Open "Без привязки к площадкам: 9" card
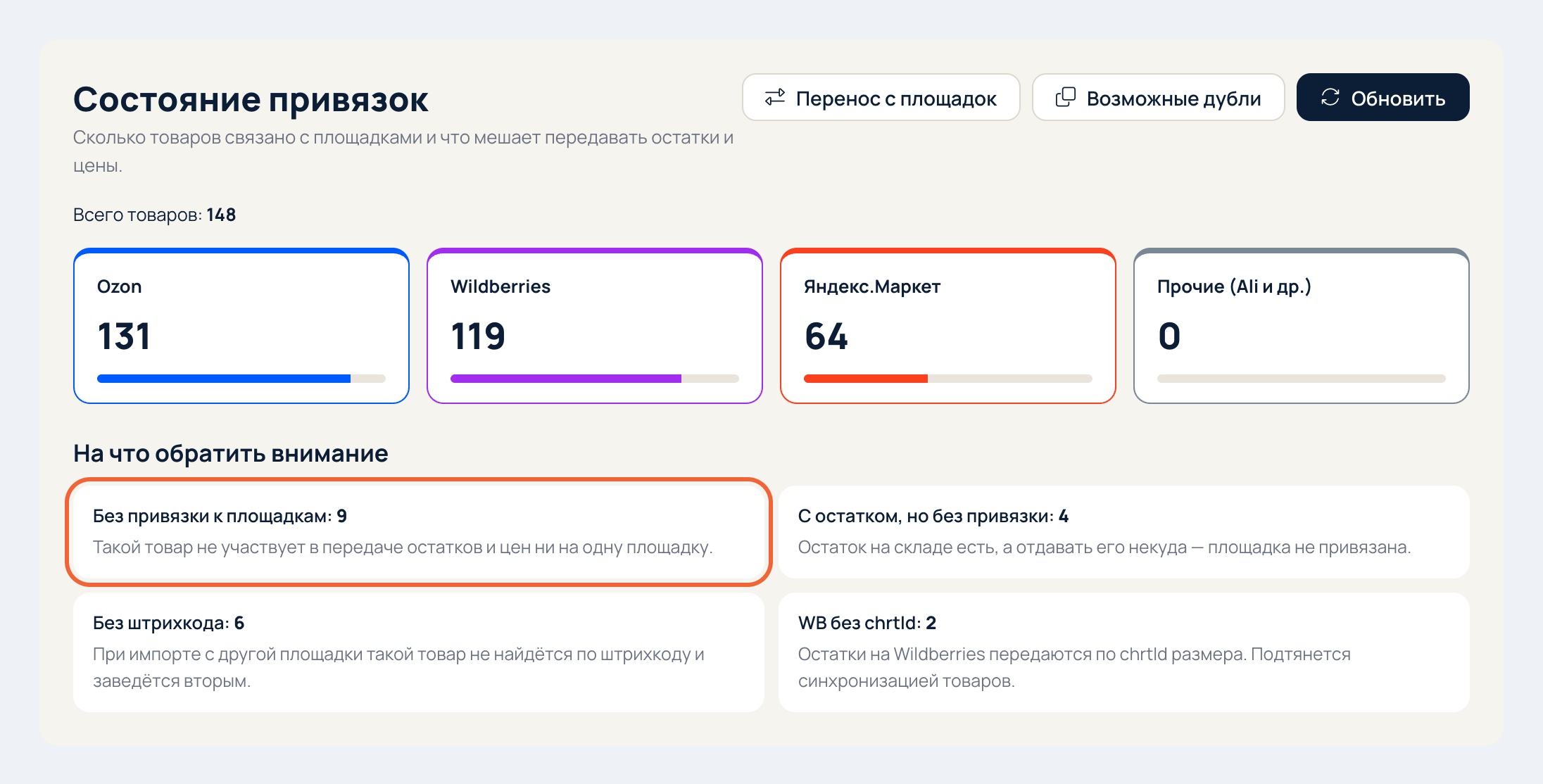 pyautogui.click(x=419, y=532)
